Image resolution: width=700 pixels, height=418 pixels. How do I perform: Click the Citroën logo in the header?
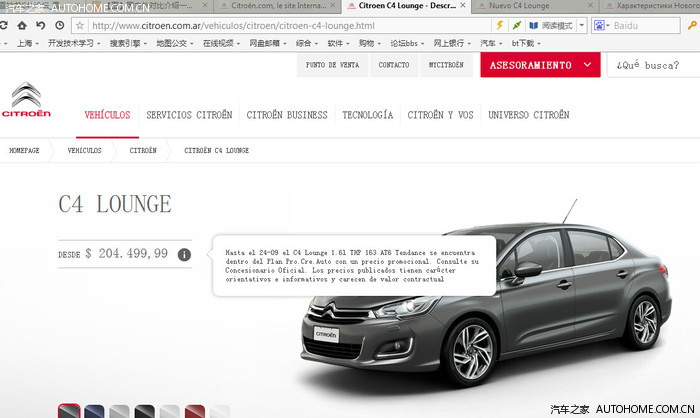26,103
